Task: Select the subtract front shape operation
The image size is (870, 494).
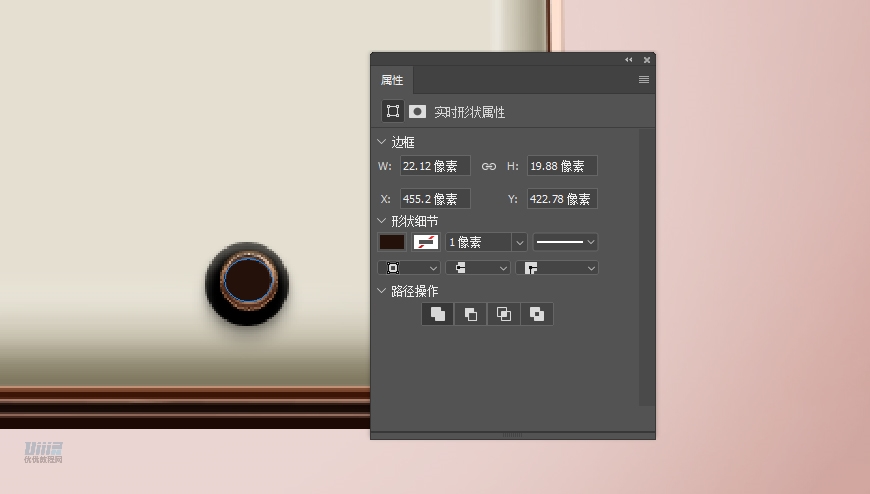Action: 471,314
